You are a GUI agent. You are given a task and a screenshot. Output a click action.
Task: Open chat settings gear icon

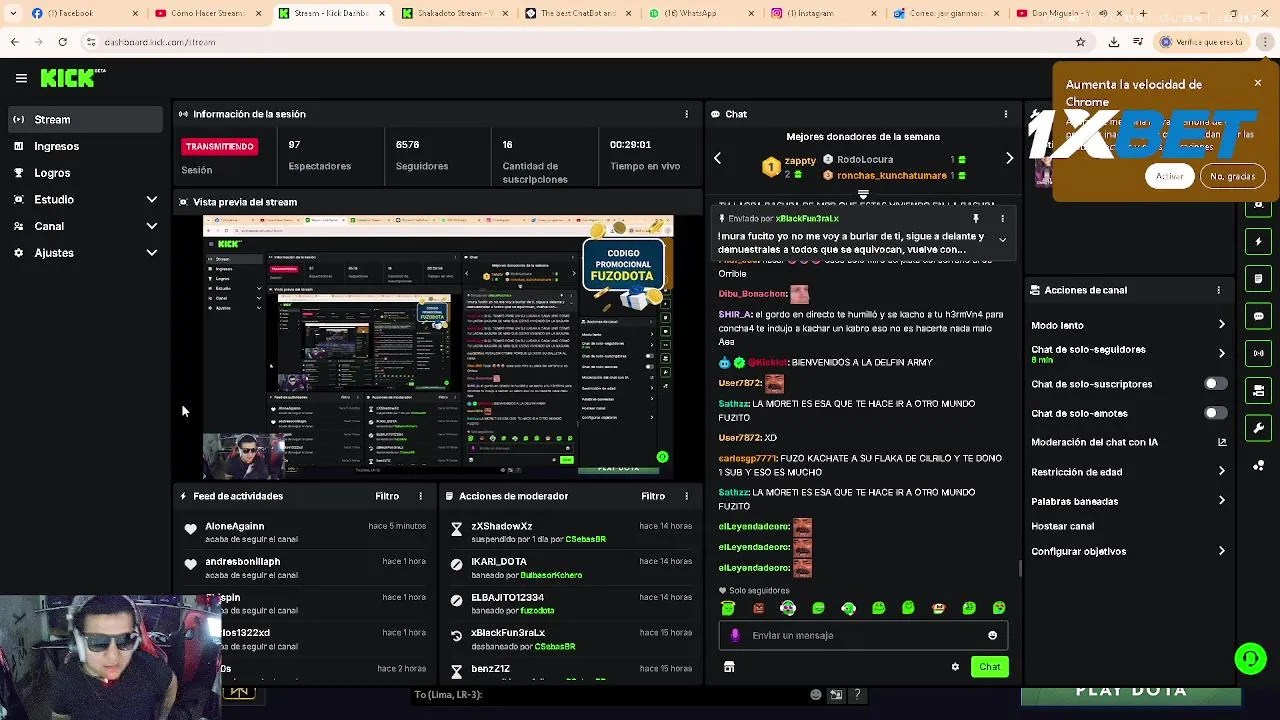(955, 667)
